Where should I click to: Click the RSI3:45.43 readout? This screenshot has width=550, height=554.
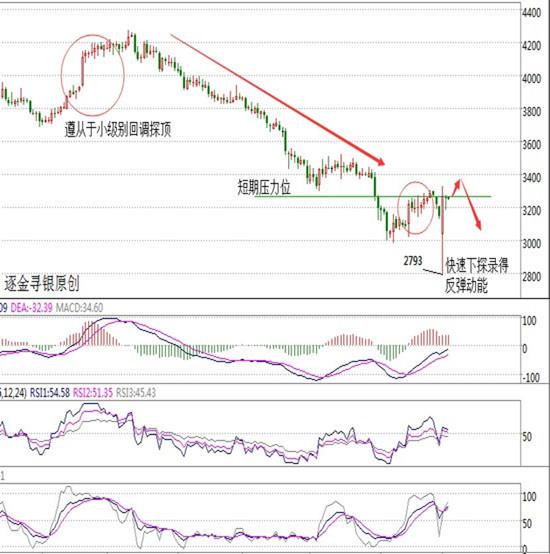(136, 393)
